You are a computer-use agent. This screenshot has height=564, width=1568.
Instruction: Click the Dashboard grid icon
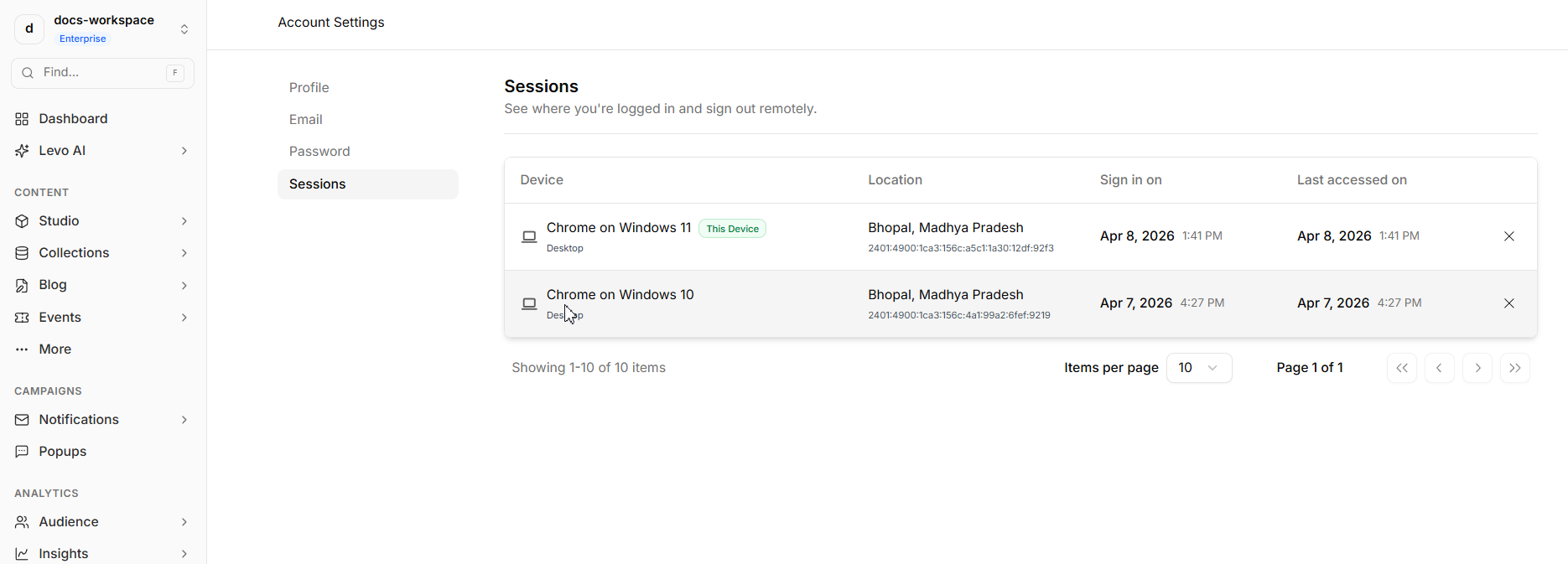click(x=22, y=119)
